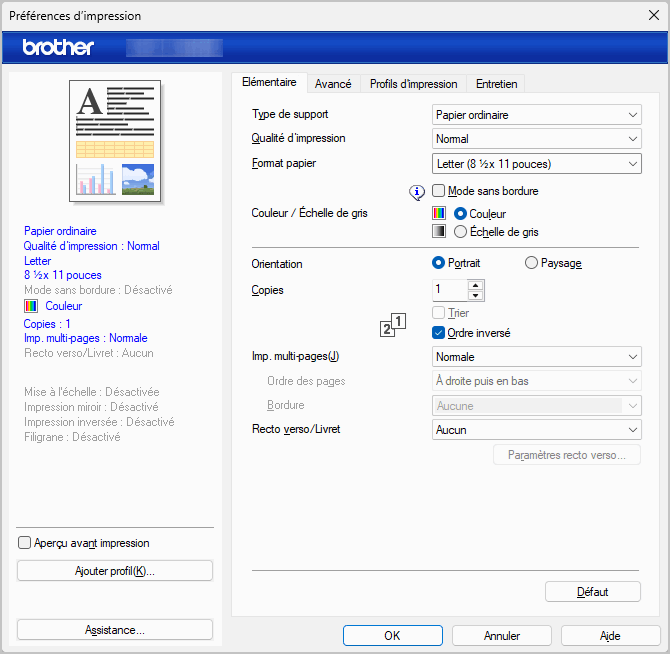Increase the Copies count with up arrow
Viewport: 670px width, 654px height.
475,284
